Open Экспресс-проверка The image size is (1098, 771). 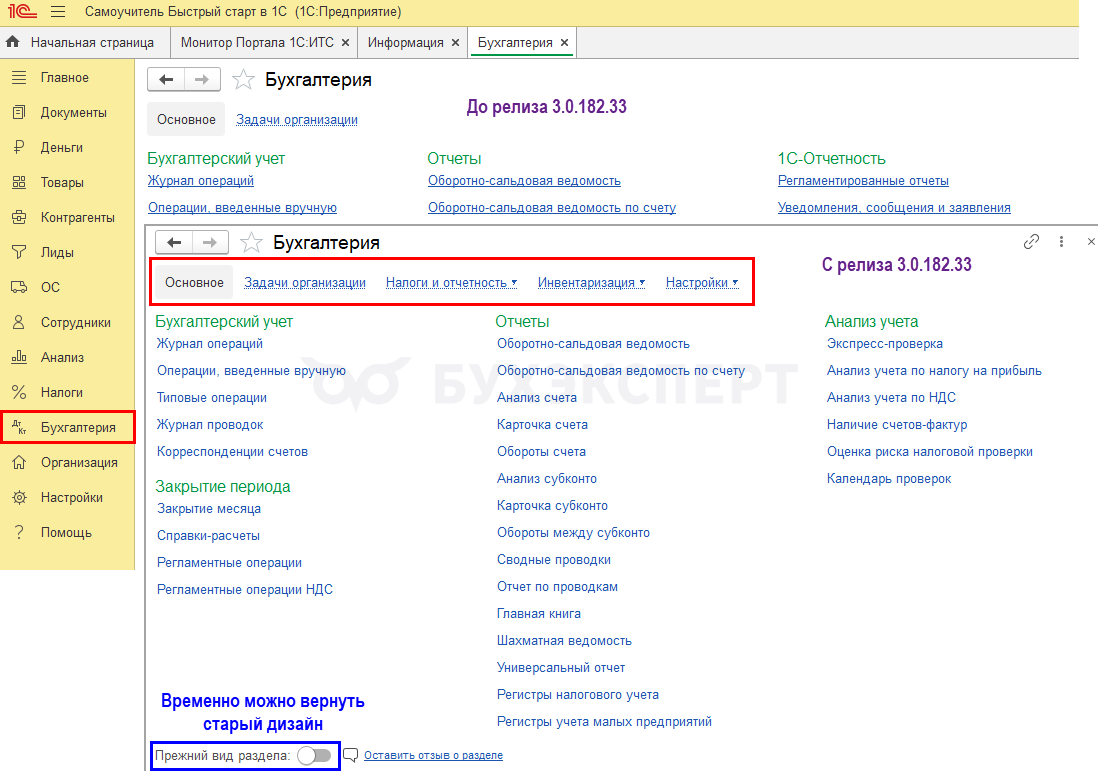[884, 344]
